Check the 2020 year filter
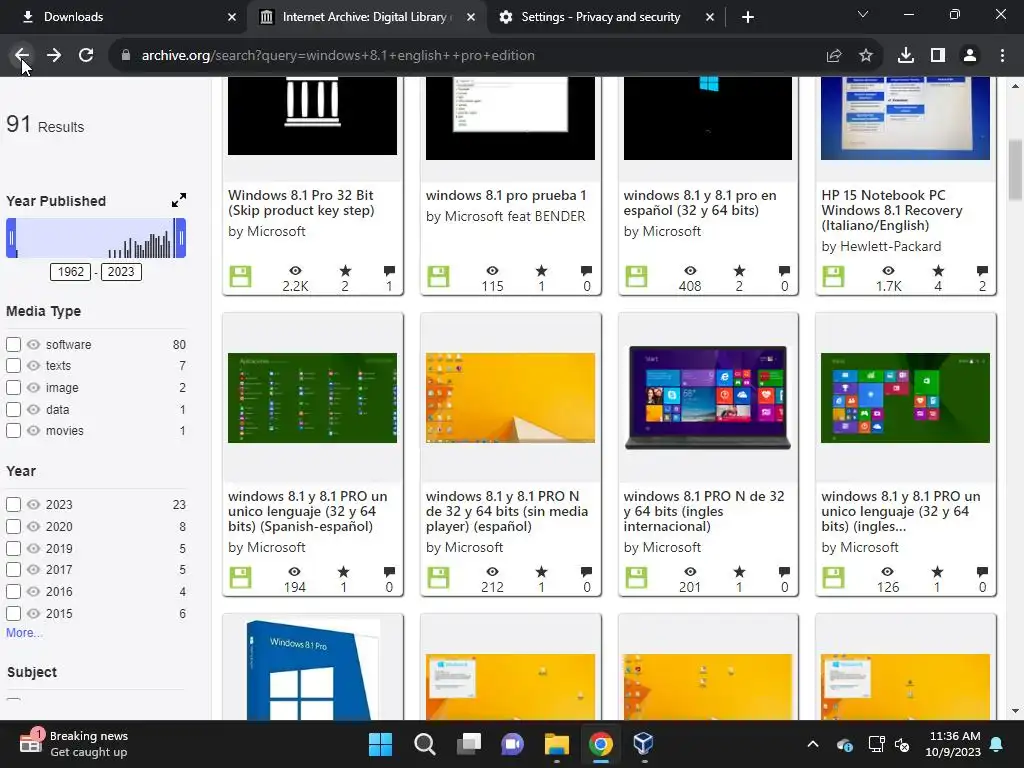Screen dimensions: 1024x768 [x=13, y=526]
